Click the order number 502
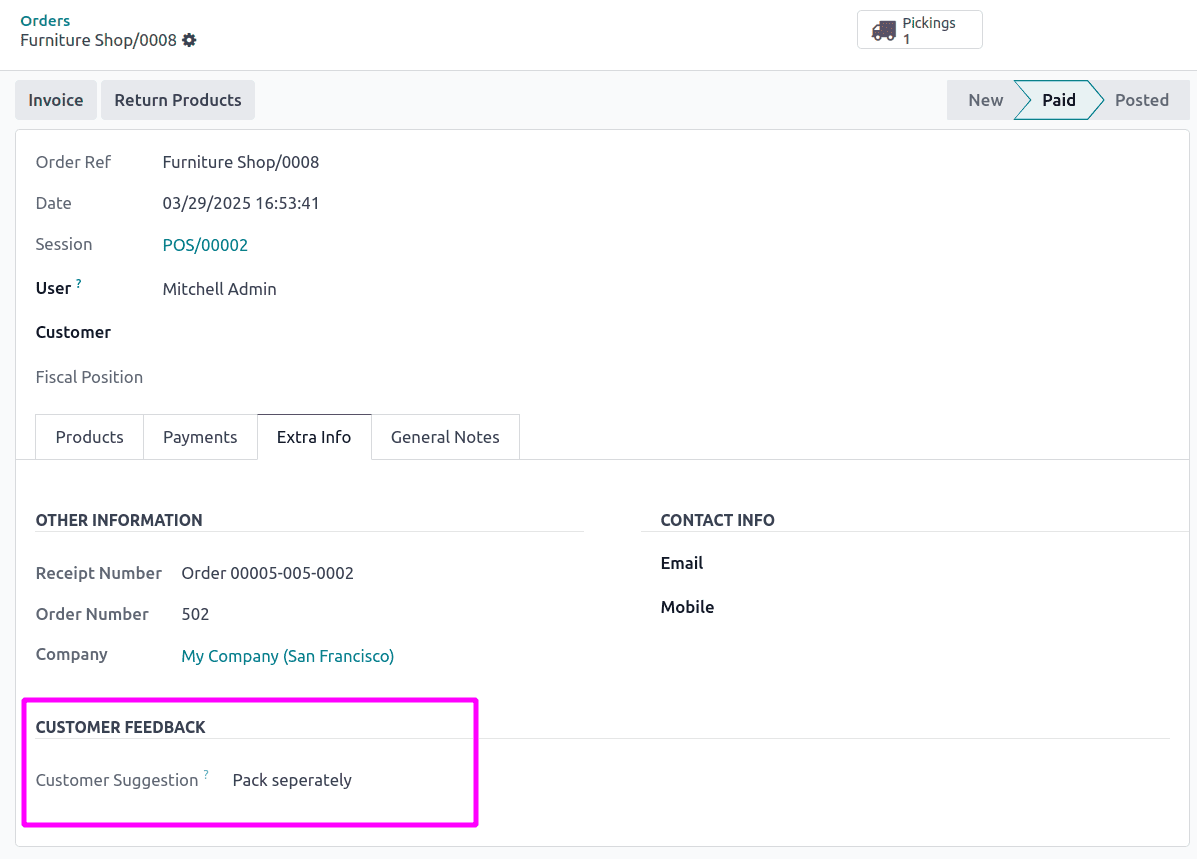The image size is (1197, 859). coord(195,614)
